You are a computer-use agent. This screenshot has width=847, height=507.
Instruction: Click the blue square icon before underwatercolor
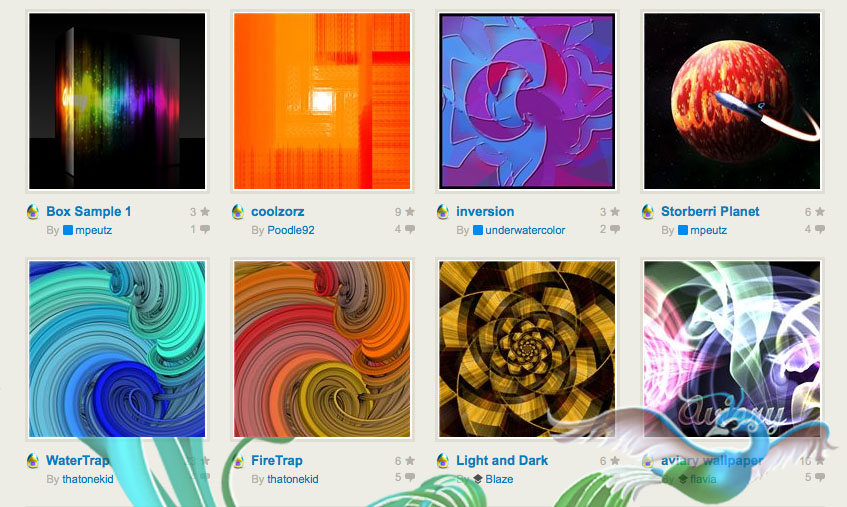coord(478,230)
